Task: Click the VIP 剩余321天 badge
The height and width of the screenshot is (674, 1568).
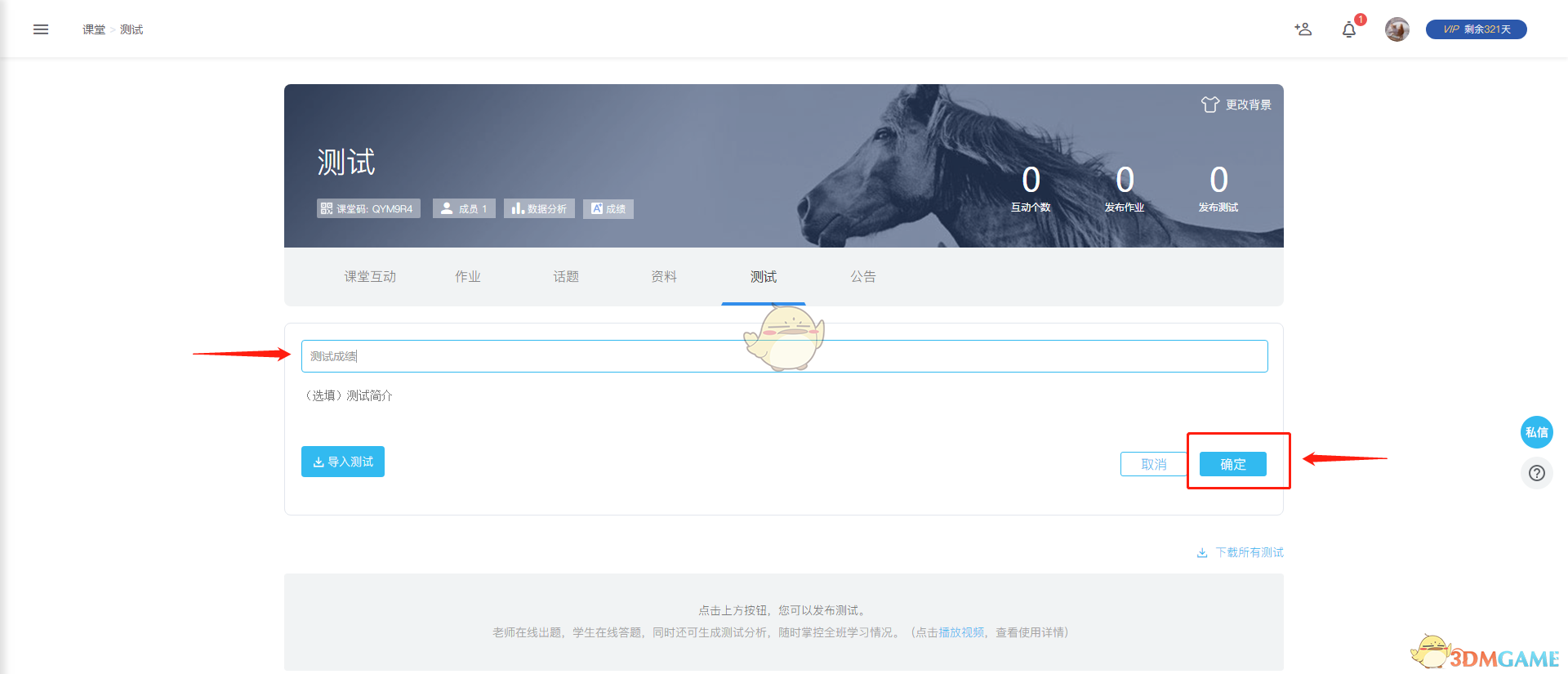Action: point(1476,29)
